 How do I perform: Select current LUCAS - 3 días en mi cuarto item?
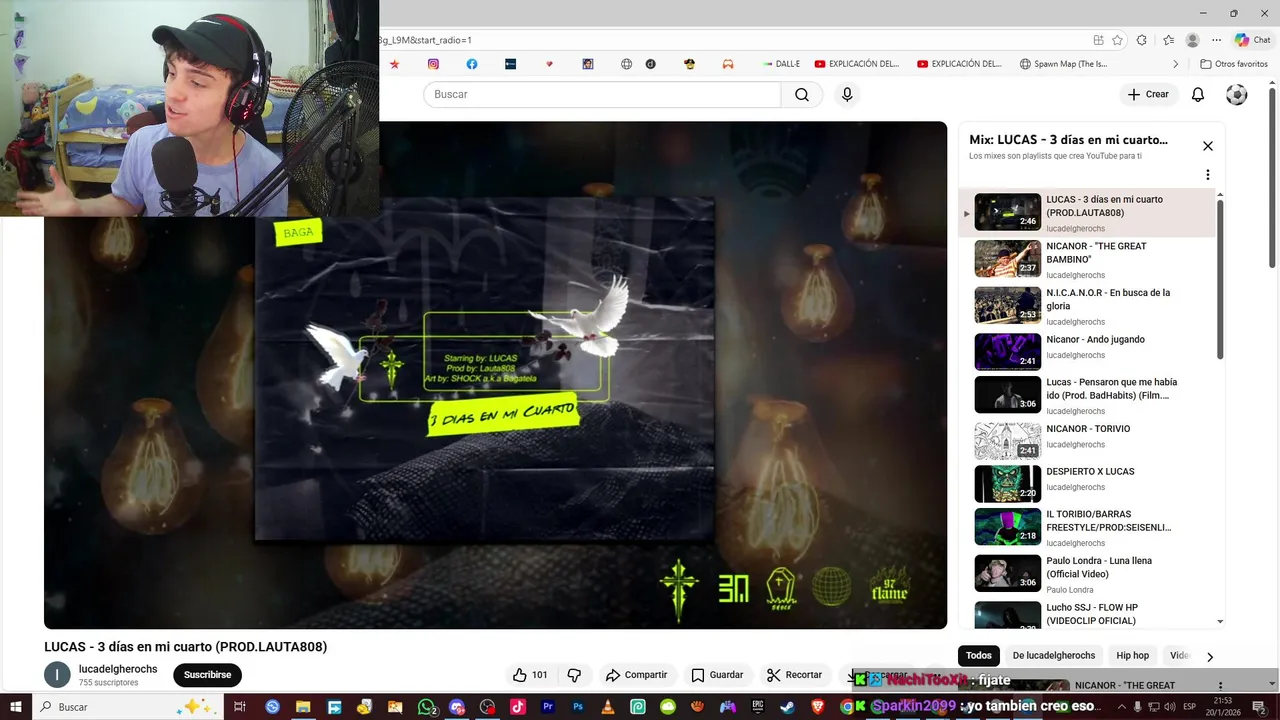pos(1088,212)
